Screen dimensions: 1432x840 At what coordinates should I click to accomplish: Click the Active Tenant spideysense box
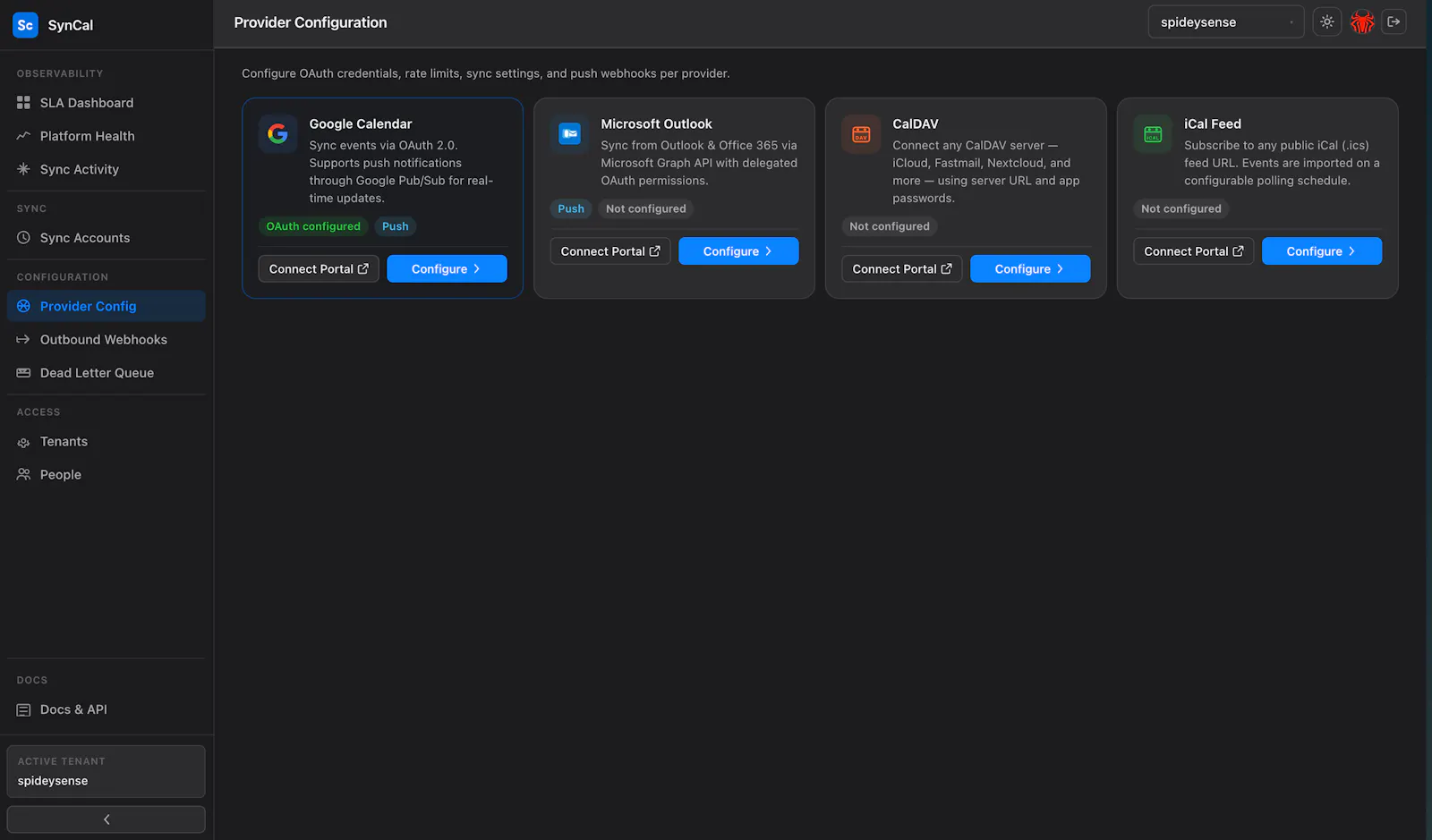click(107, 771)
